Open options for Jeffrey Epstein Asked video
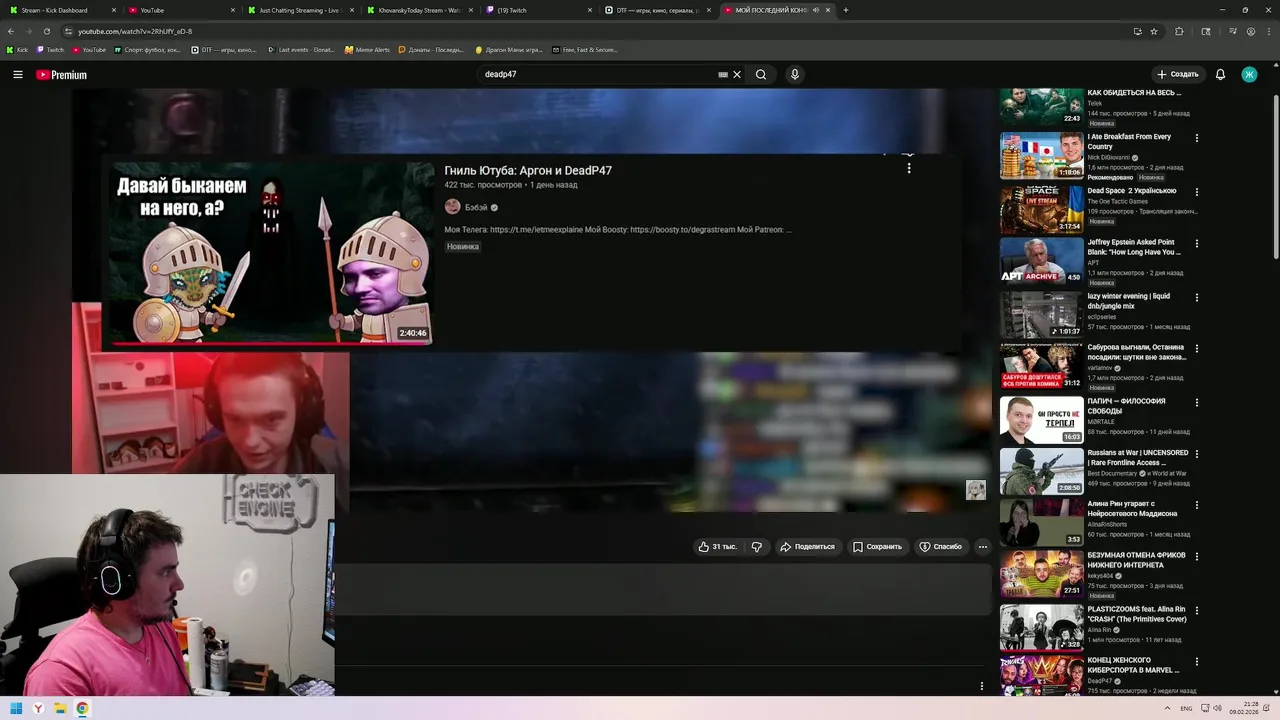The width and height of the screenshot is (1280, 720). 1197,243
